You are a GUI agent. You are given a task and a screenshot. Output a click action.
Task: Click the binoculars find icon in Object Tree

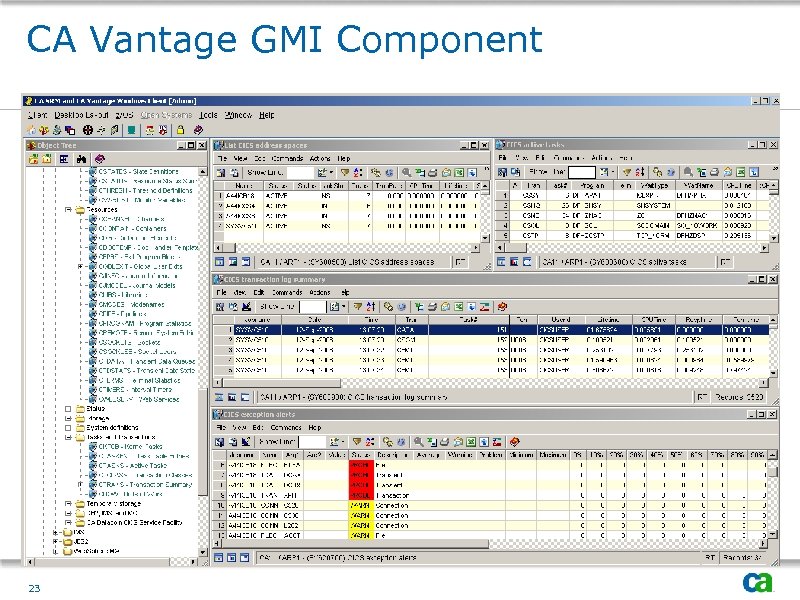coord(82,159)
